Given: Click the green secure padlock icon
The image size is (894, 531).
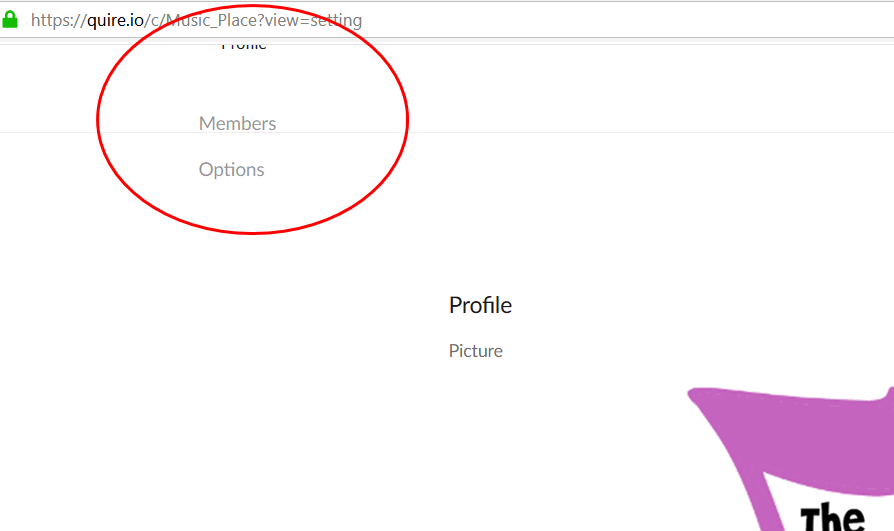Looking at the screenshot, I should pyautogui.click(x=10, y=20).
